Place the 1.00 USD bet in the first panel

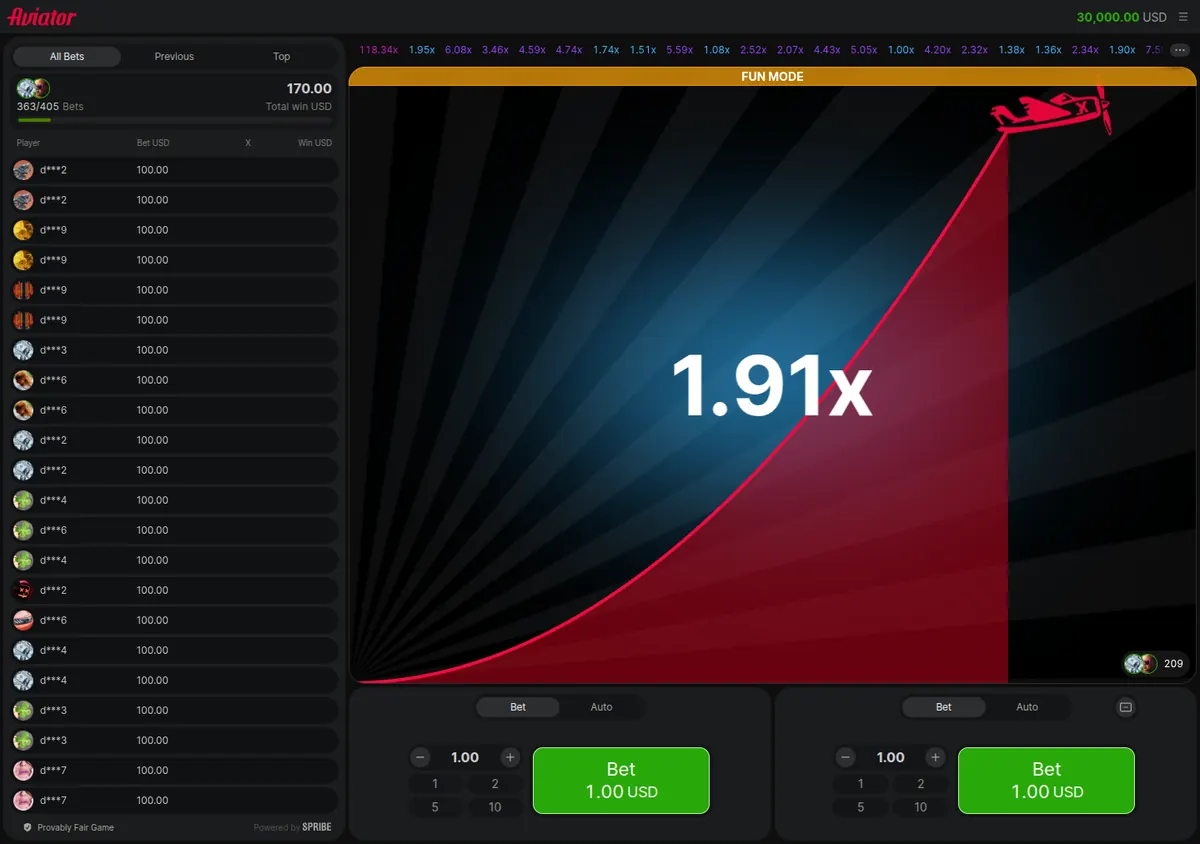click(621, 780)
